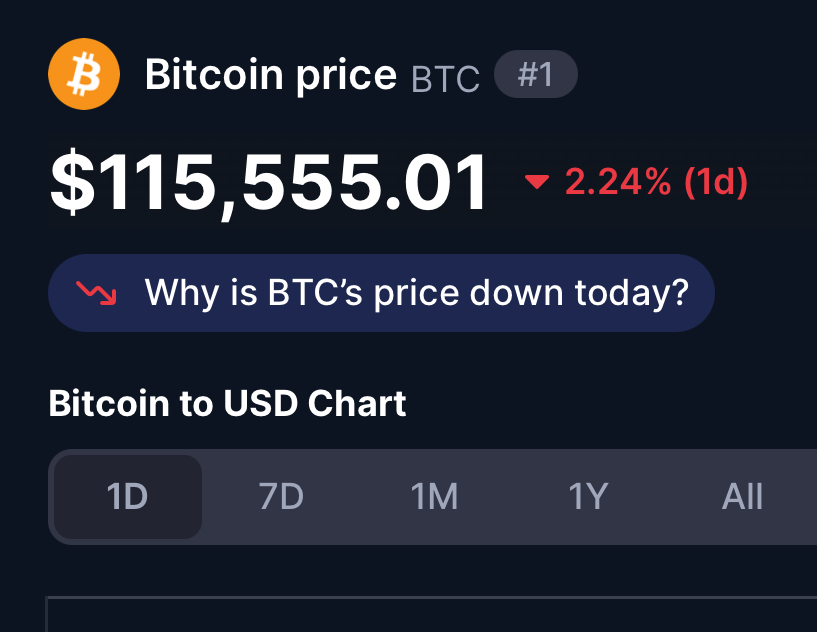This screenshot has width=817, height=632.
Task: Click the 2.24% daily change figure
Action: pyautogui.click(x=618, y=182)
